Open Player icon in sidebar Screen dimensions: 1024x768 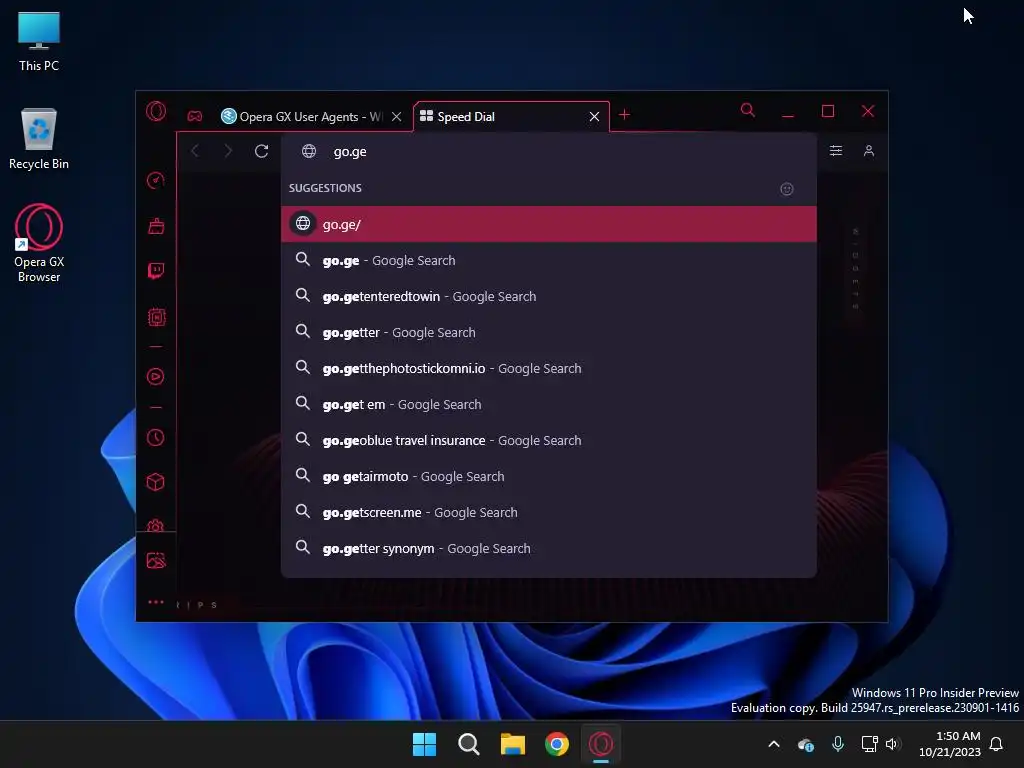pos(155,377)
